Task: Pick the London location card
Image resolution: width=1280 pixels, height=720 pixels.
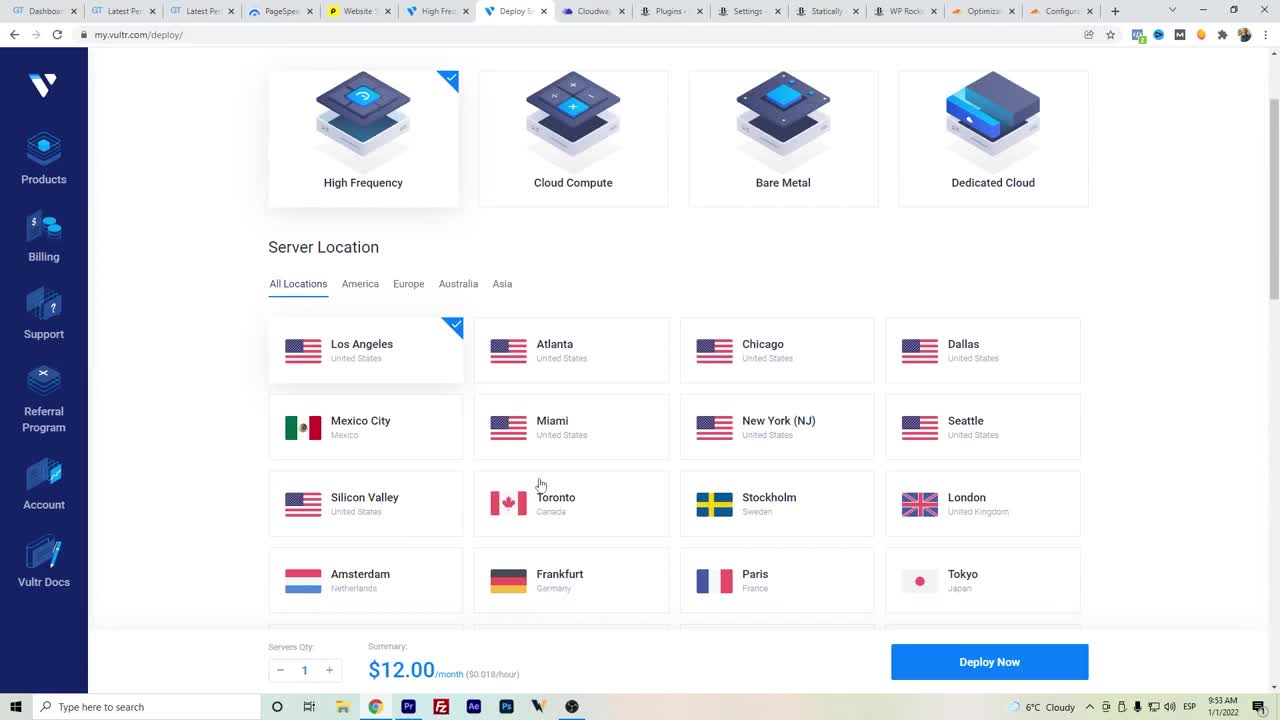Action: [983, 504]
